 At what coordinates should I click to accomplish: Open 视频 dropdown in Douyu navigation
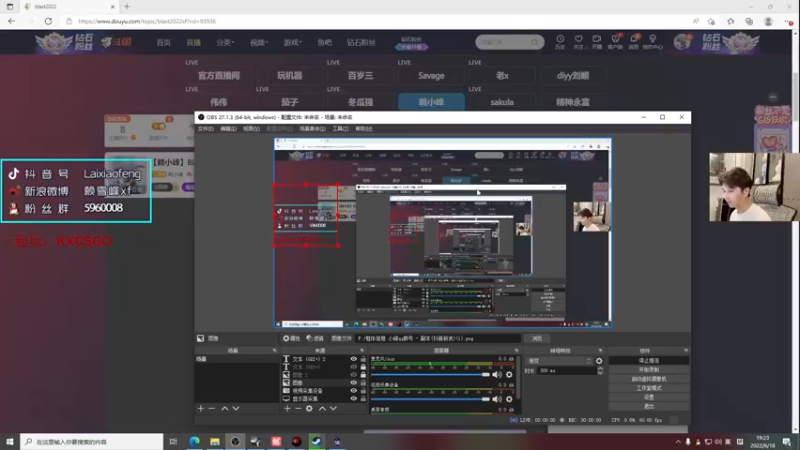(x=258, y=42)
